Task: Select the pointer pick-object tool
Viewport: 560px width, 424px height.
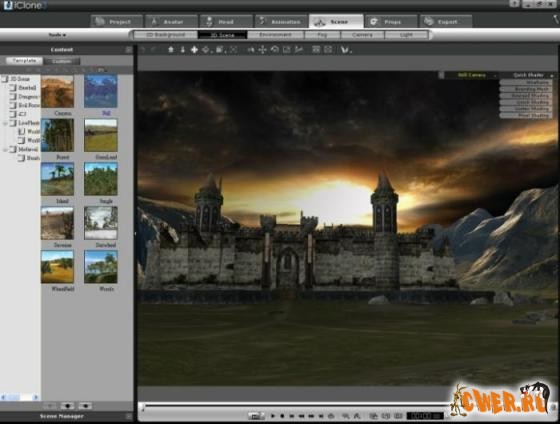Action: coord(251,50)
